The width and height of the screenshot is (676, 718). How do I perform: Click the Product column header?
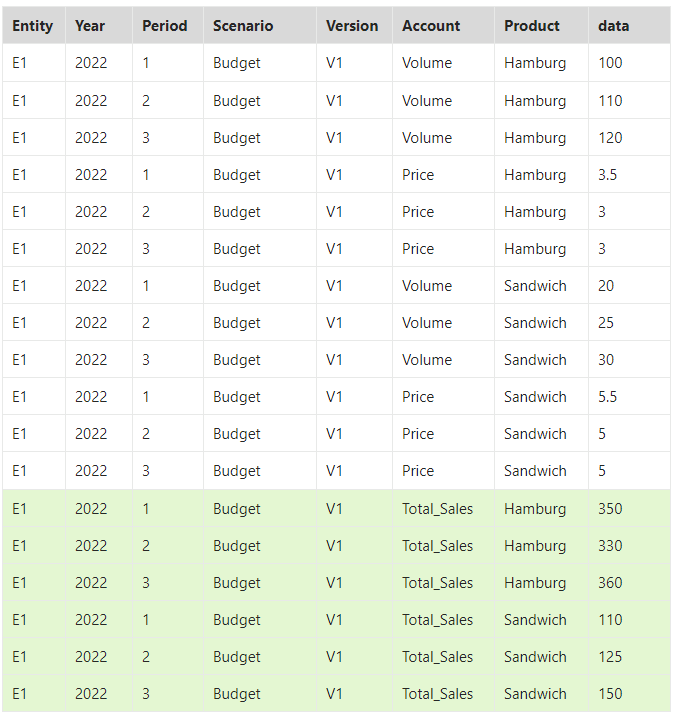[x=532, y=26]
